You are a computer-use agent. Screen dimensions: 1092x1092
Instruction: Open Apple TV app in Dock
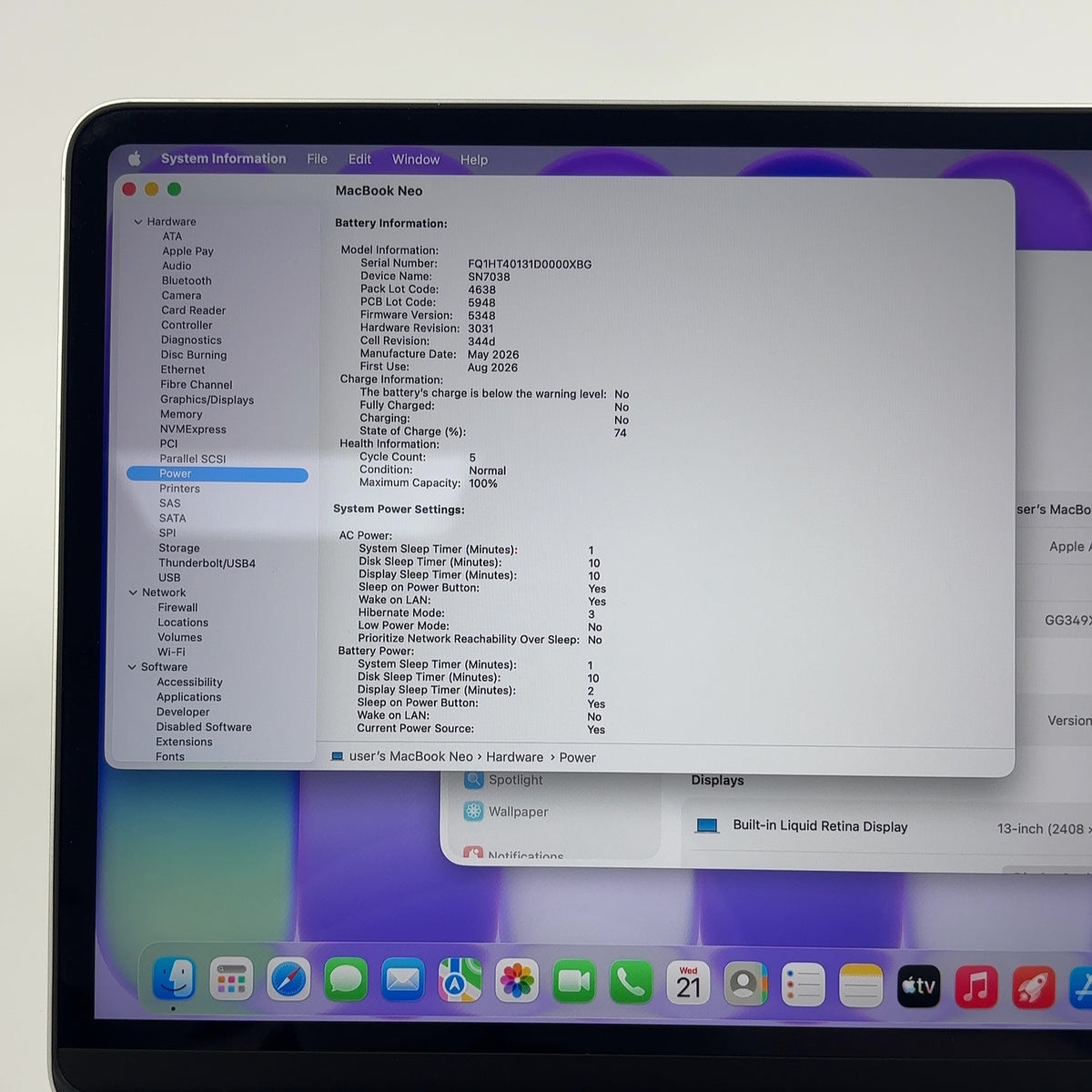[919, 986]
